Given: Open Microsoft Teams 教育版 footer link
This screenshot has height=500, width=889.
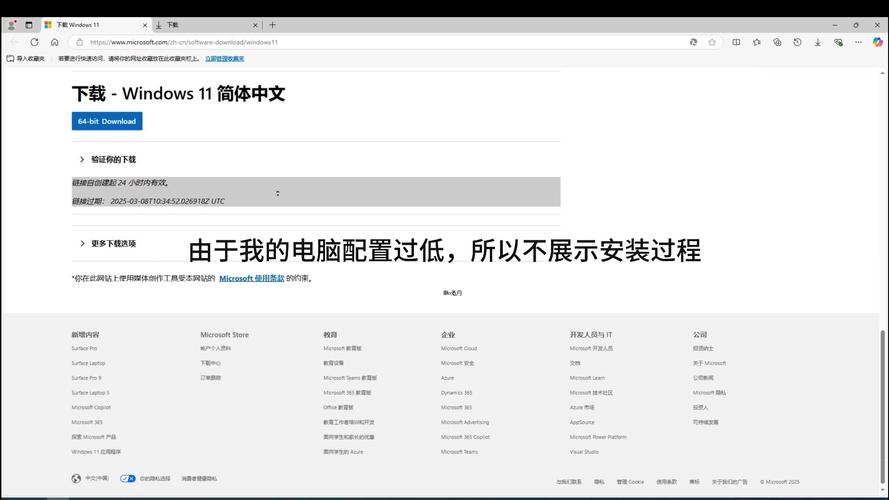Looking at the screenshot, I should (x=350, y=378).
